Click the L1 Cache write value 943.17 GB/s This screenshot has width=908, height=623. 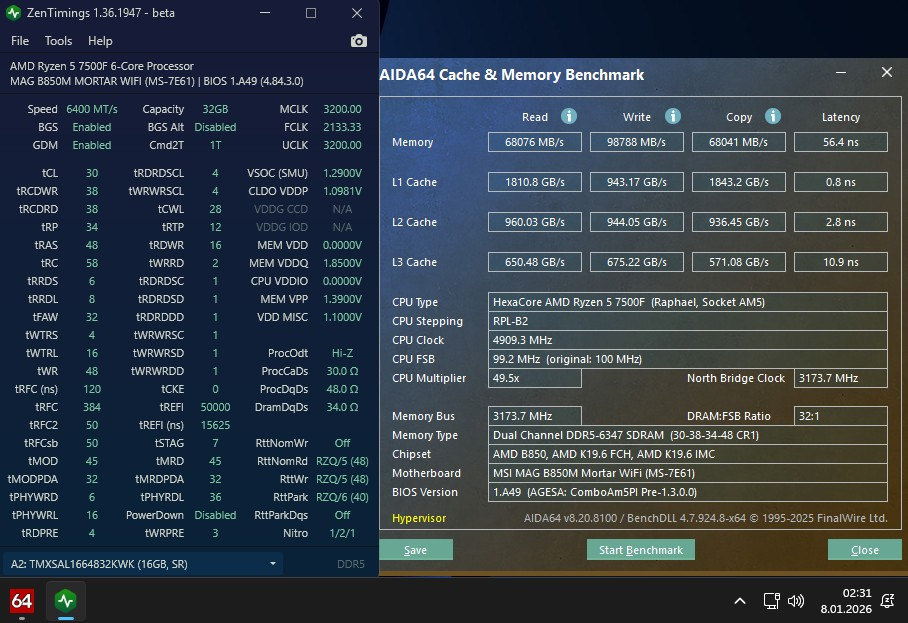pyautogui.click(x=636, y=182)
